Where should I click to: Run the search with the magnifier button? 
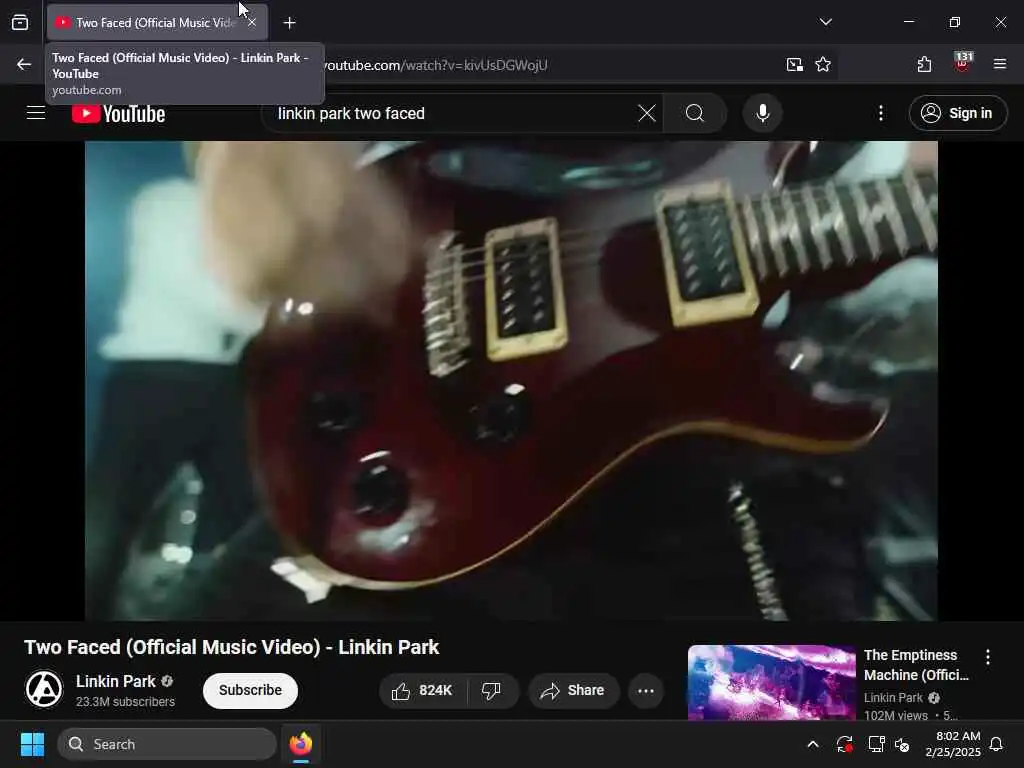[x=695, y=113]
